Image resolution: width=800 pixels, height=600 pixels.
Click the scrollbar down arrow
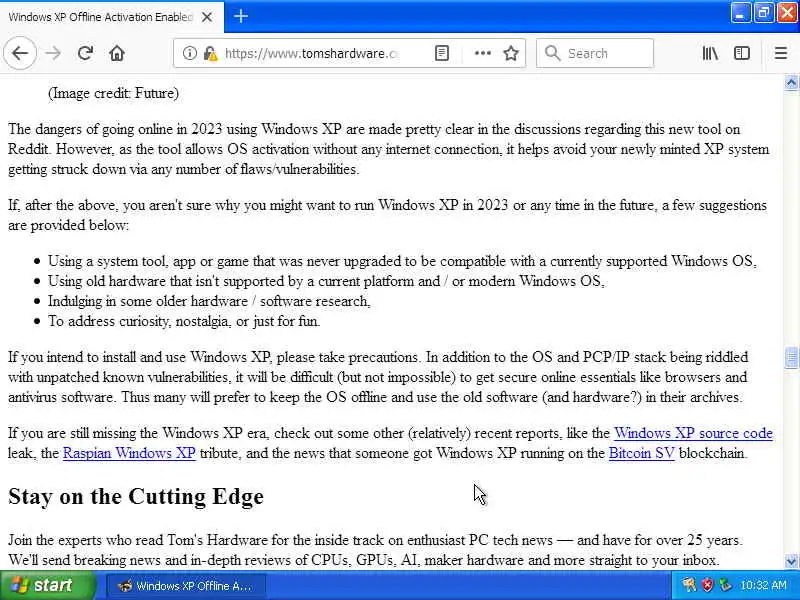(x=791, y=562)
